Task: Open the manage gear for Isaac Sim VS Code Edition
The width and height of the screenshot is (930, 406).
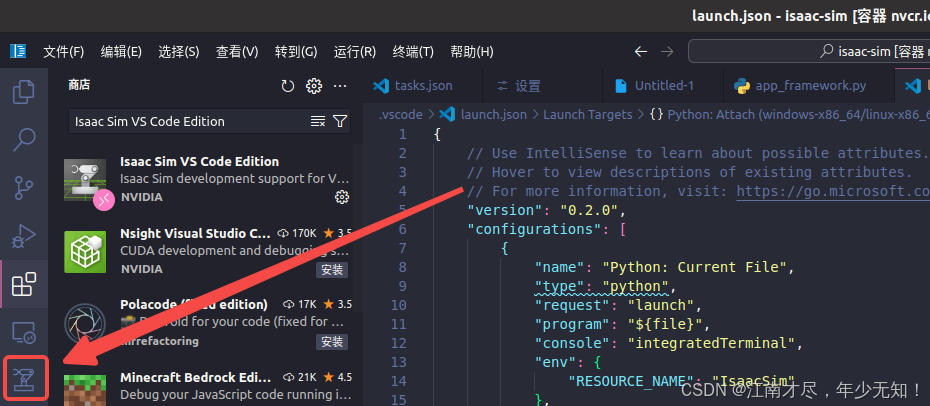Action: (x=342, y=197)
